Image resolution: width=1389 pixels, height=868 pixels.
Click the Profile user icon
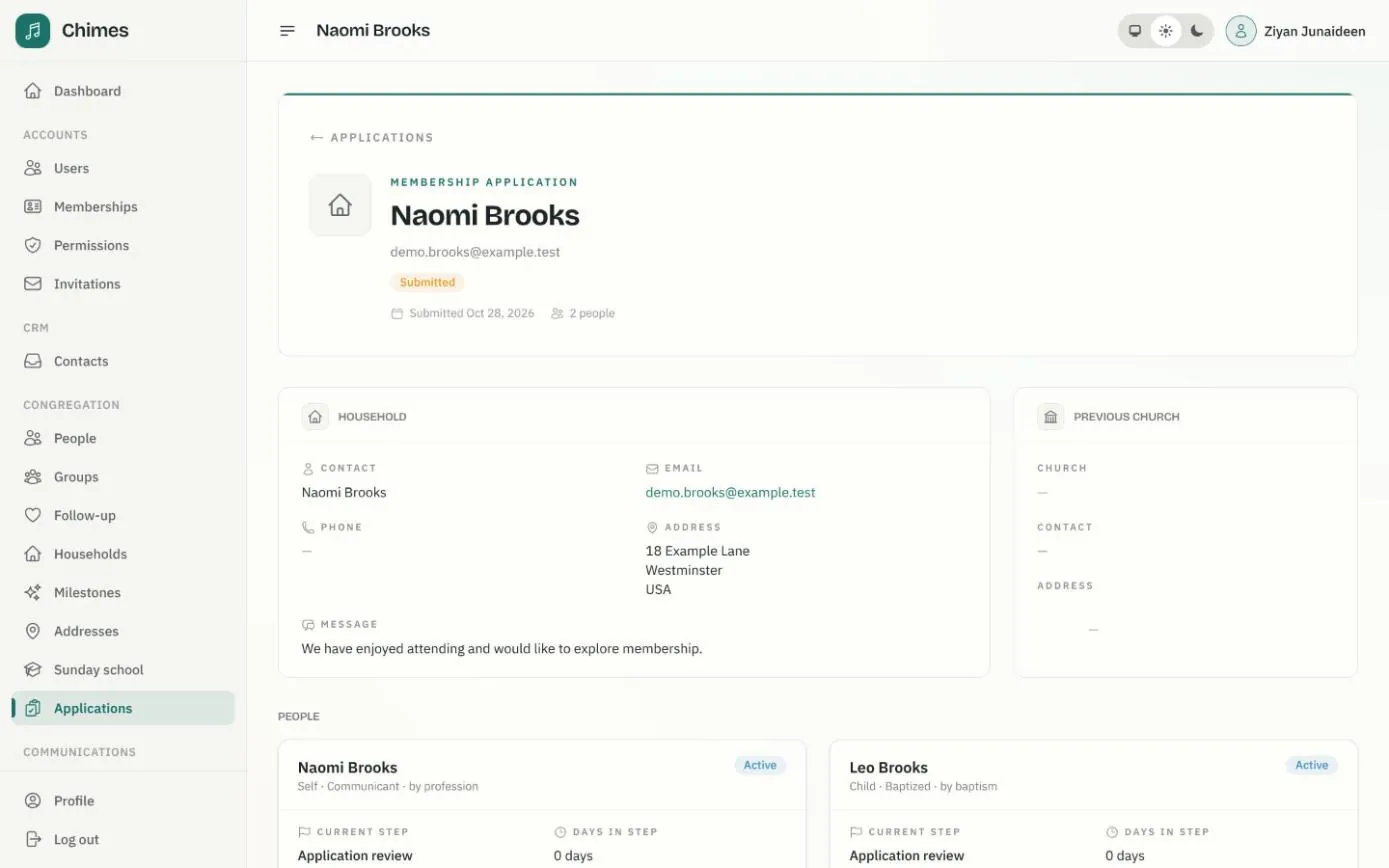(x=33, y=801)
